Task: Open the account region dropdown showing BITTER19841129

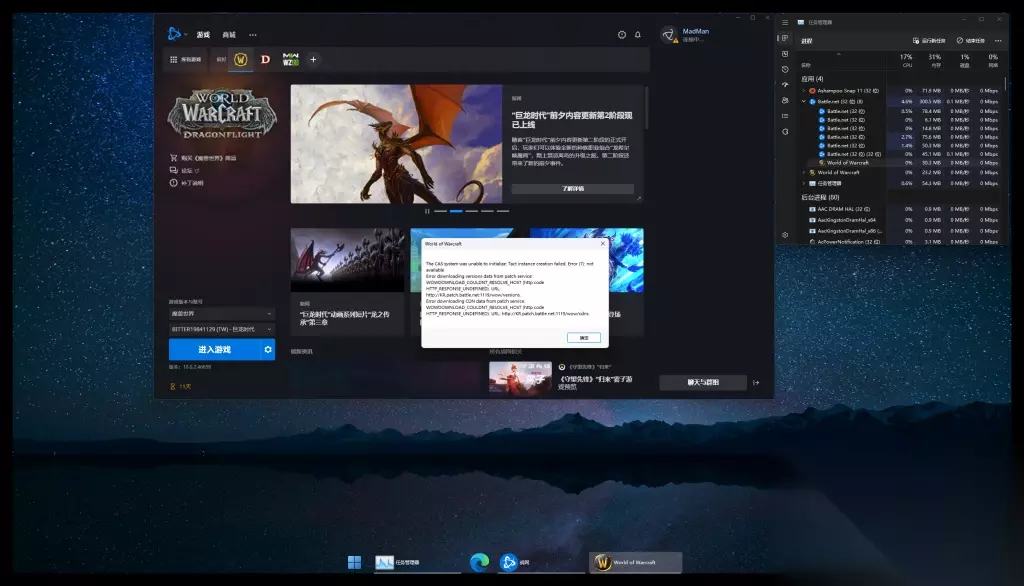Action: [221, 328]
